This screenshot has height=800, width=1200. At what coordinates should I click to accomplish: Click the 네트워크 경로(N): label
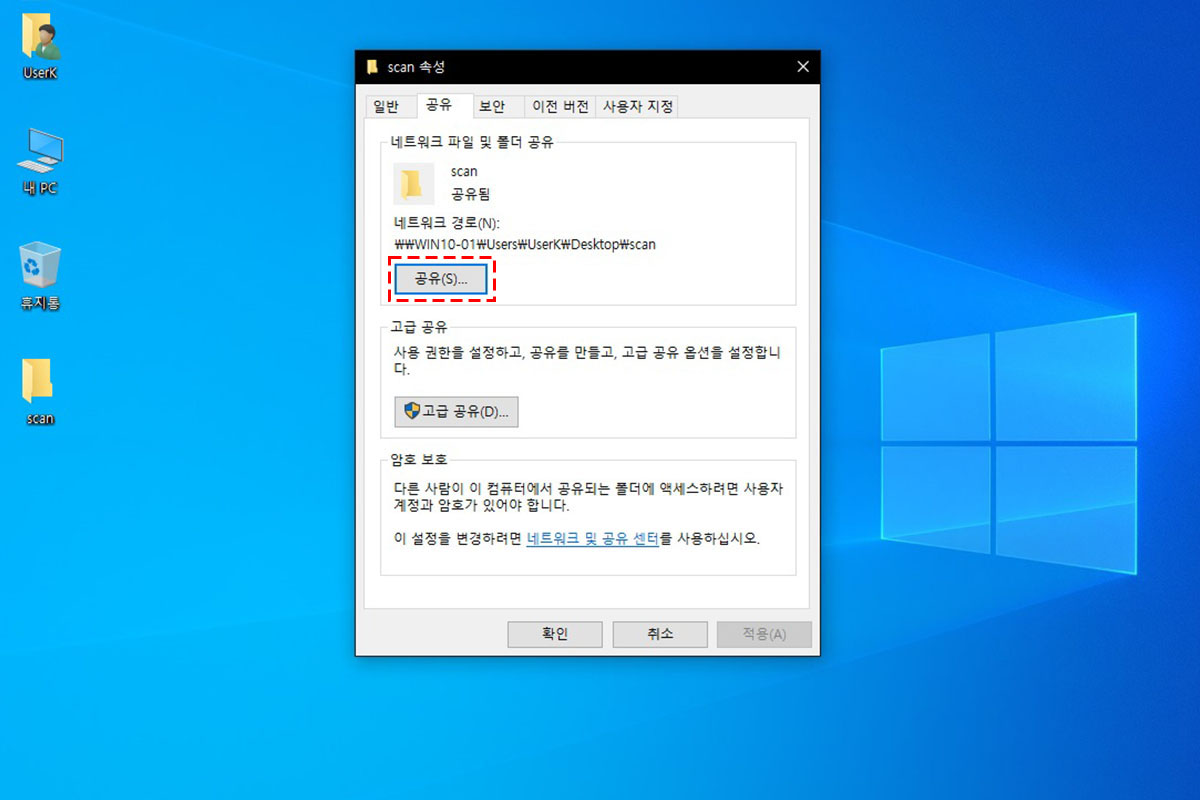tap(446, 223)
